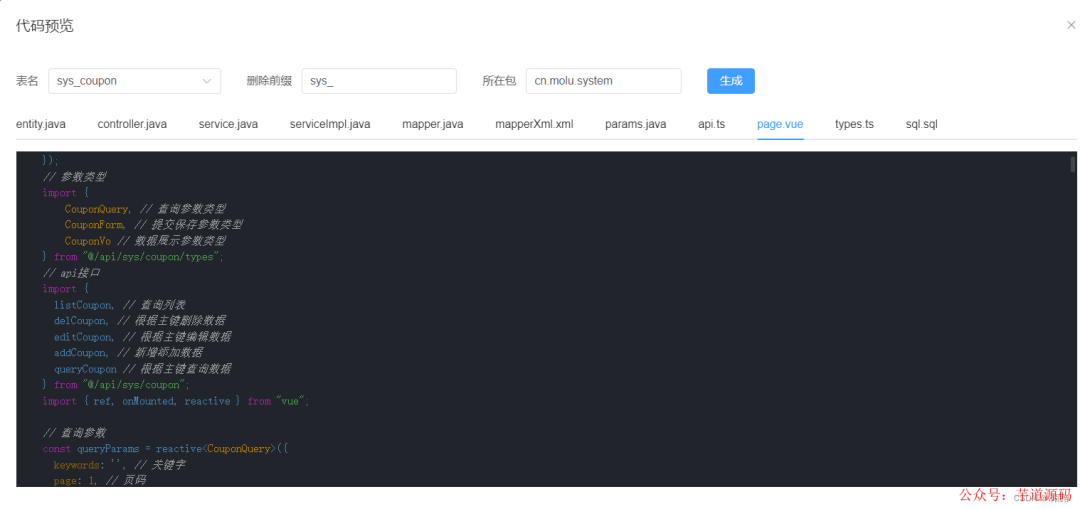Click the 生成 button
The width and height of the screenshot is (1080, 509).
pos(731,81)
